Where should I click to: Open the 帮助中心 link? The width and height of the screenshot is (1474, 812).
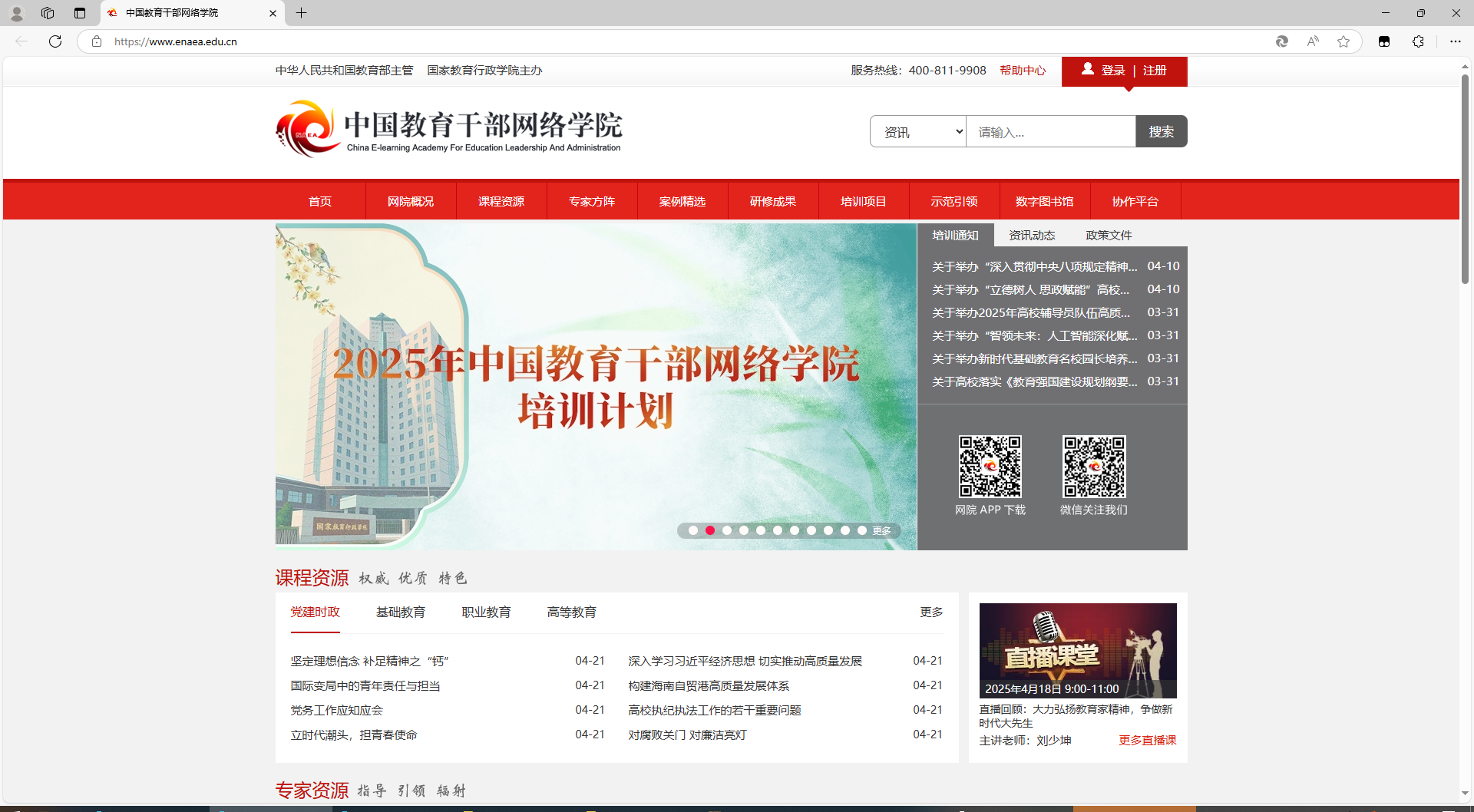(1023, 71)
